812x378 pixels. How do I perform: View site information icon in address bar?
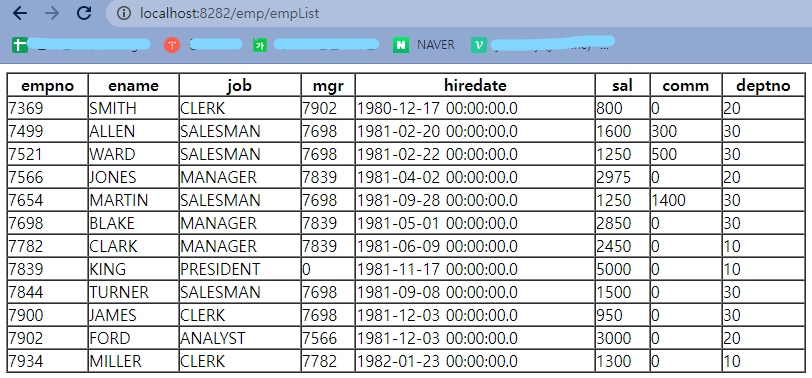click(124, 13)
